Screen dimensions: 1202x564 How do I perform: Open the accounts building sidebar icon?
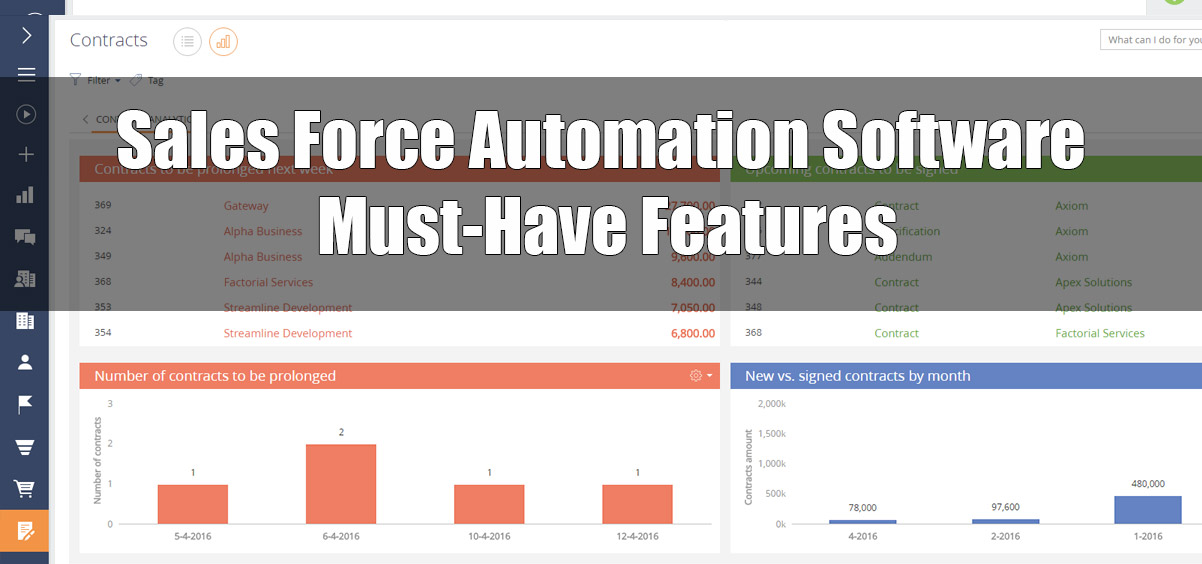(x=26, y=321)
